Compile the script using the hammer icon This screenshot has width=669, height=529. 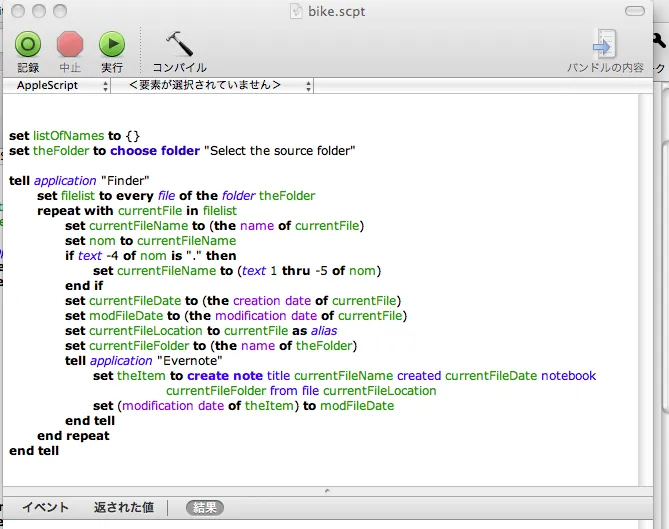pyautogui.click(x=179, y=45)
